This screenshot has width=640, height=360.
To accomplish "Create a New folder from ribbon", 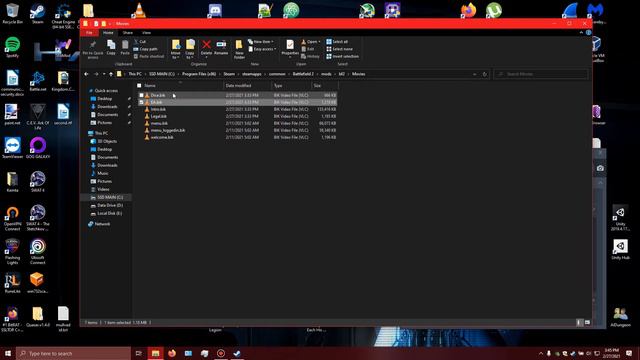I will coord(239,49).
